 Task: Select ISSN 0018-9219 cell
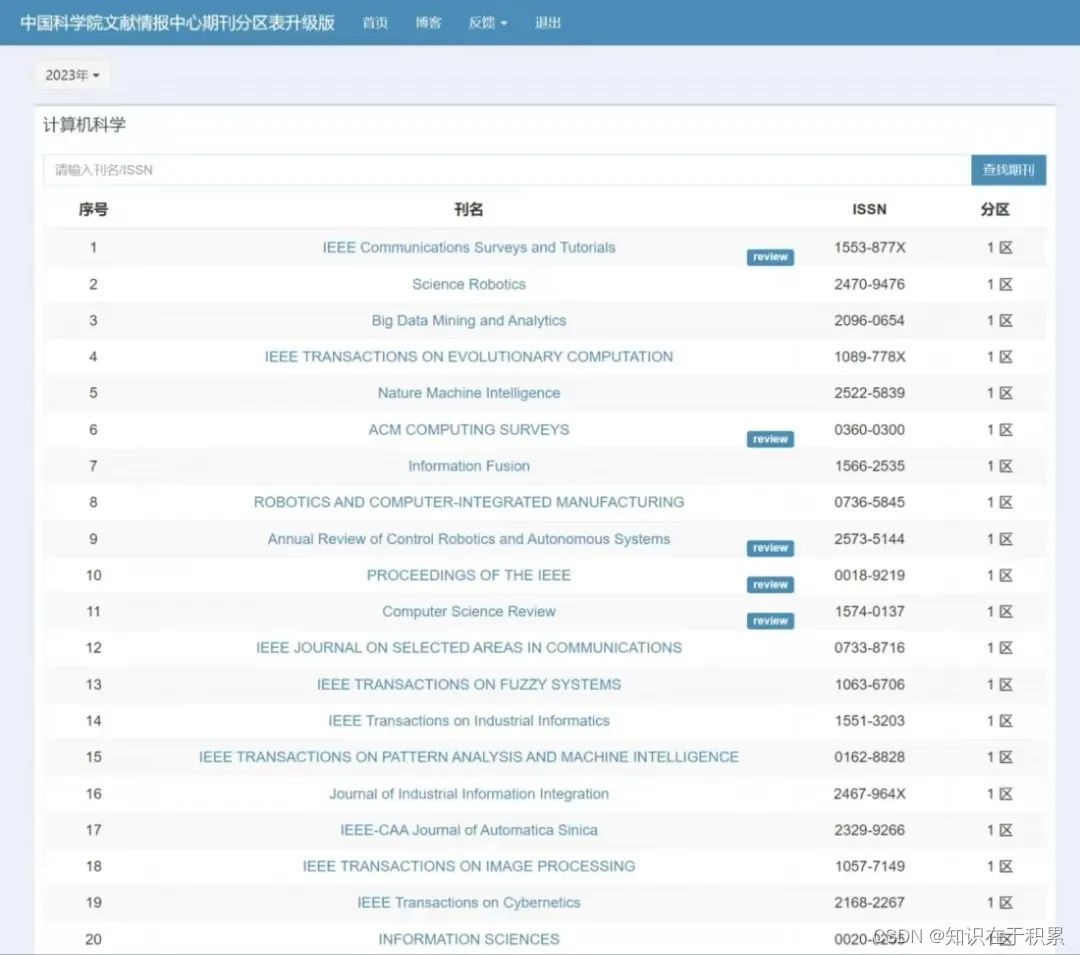pyautogui.click(x=869, y=575)
